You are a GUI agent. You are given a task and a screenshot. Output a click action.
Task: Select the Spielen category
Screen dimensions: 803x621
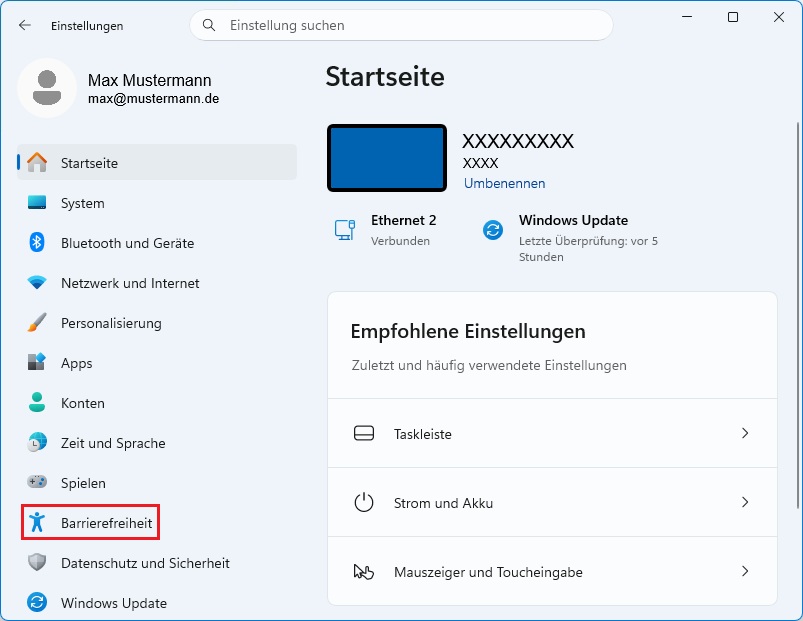click(157, 482)
